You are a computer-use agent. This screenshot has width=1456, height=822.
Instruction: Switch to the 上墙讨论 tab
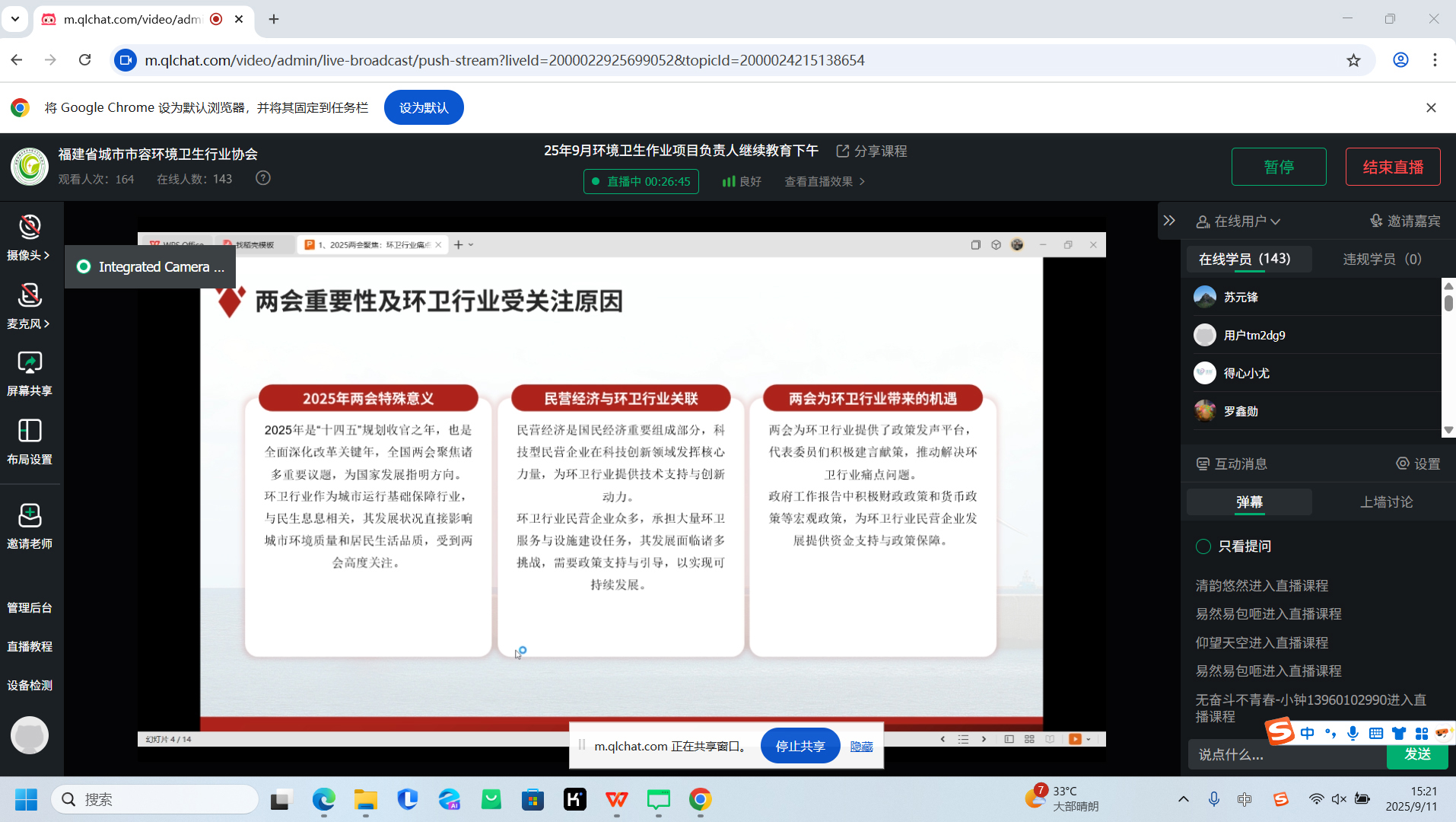click(x=1386, y=502)
